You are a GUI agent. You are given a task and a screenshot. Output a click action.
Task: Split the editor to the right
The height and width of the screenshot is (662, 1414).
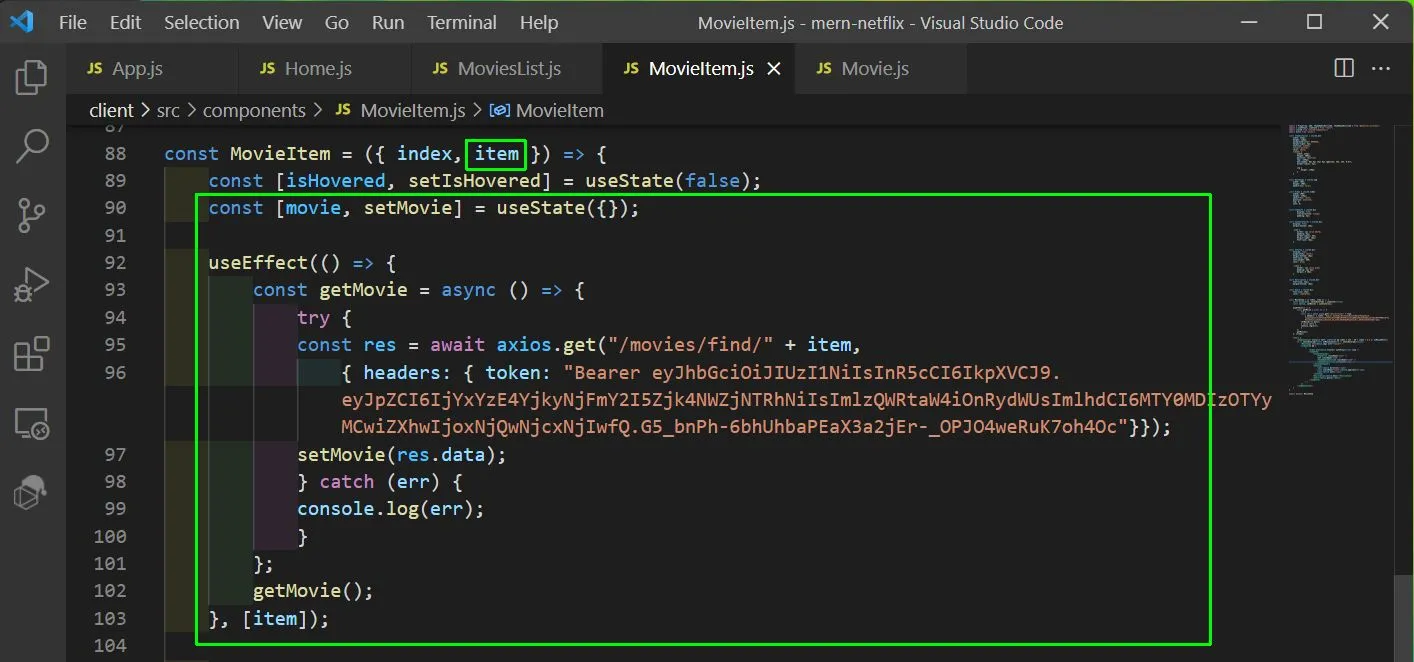(1344, 68)
